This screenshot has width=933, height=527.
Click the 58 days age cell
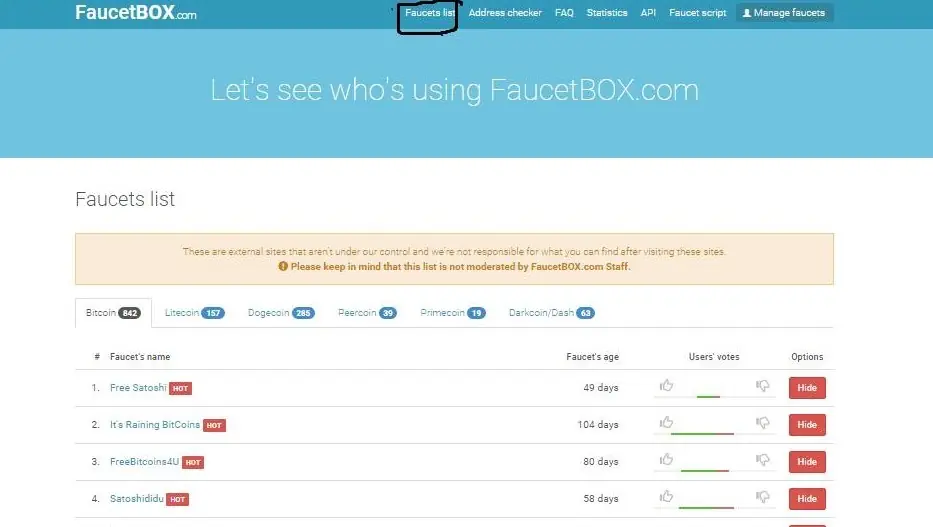tap(600, 498)
